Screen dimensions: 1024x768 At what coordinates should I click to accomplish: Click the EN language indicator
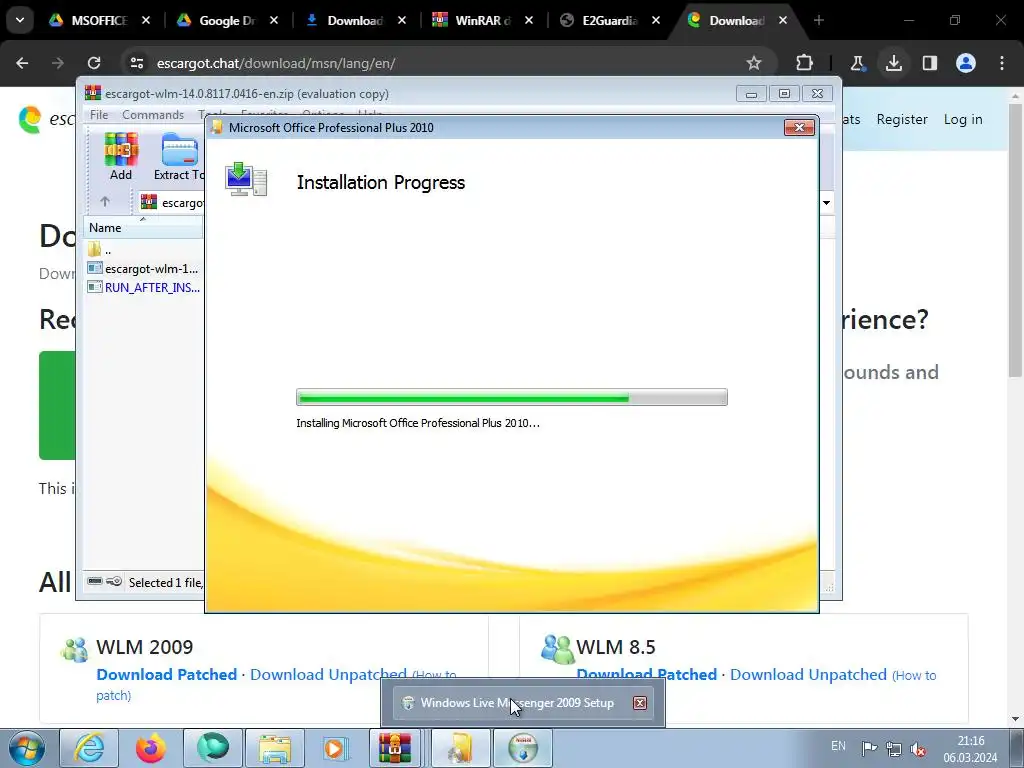click(839, 746)
